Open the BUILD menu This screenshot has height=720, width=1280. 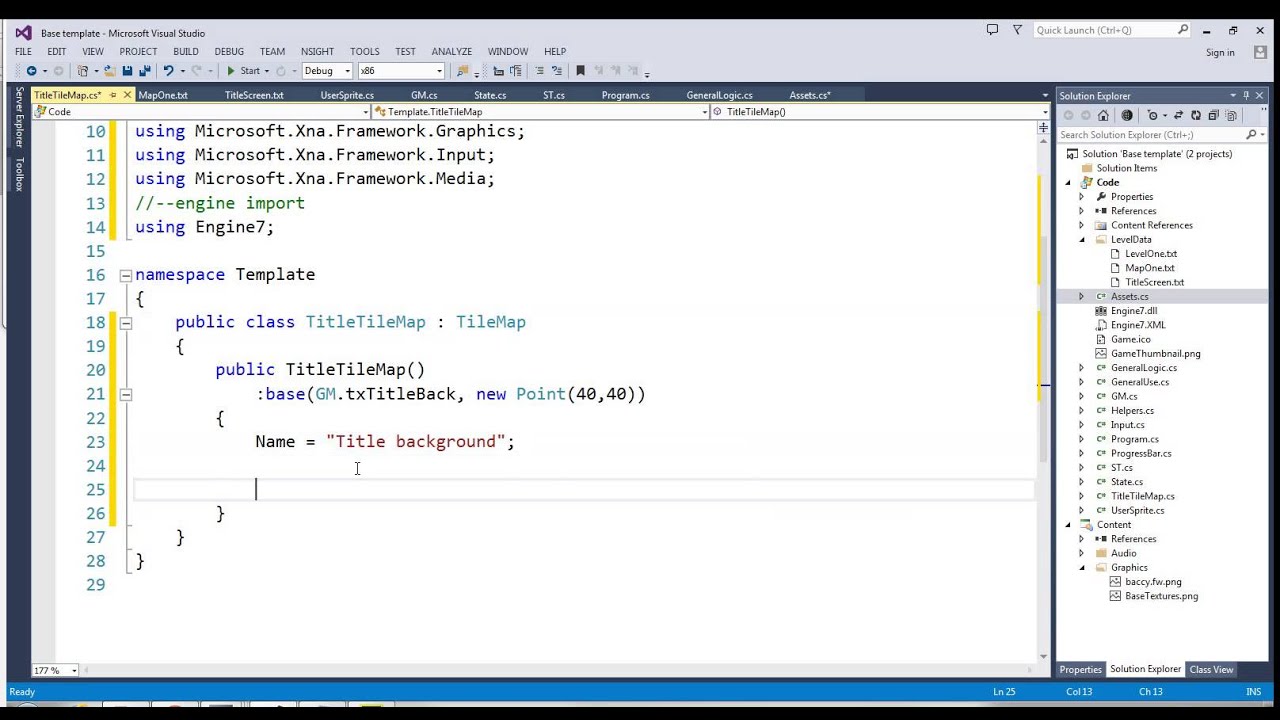185,51
